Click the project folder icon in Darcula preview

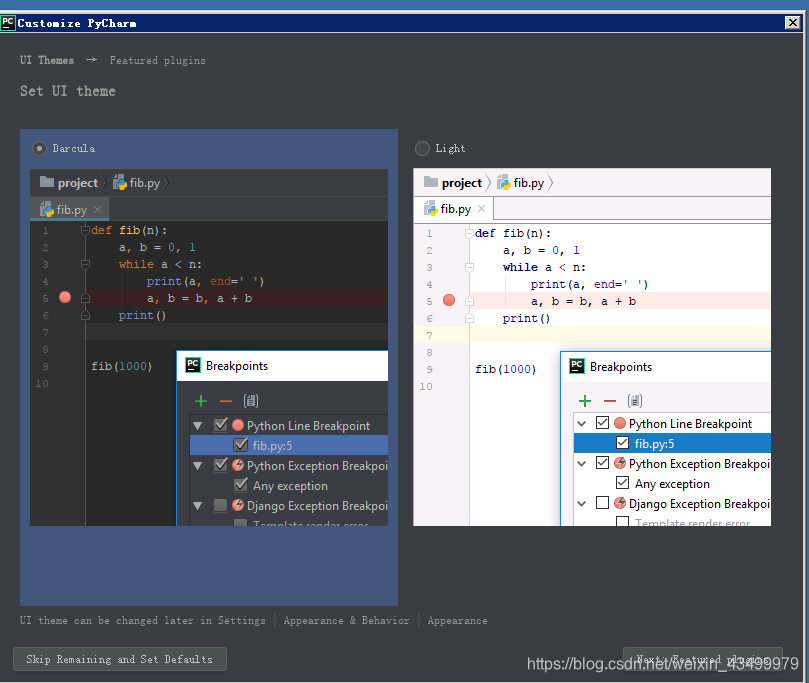[x=47, y=182]
